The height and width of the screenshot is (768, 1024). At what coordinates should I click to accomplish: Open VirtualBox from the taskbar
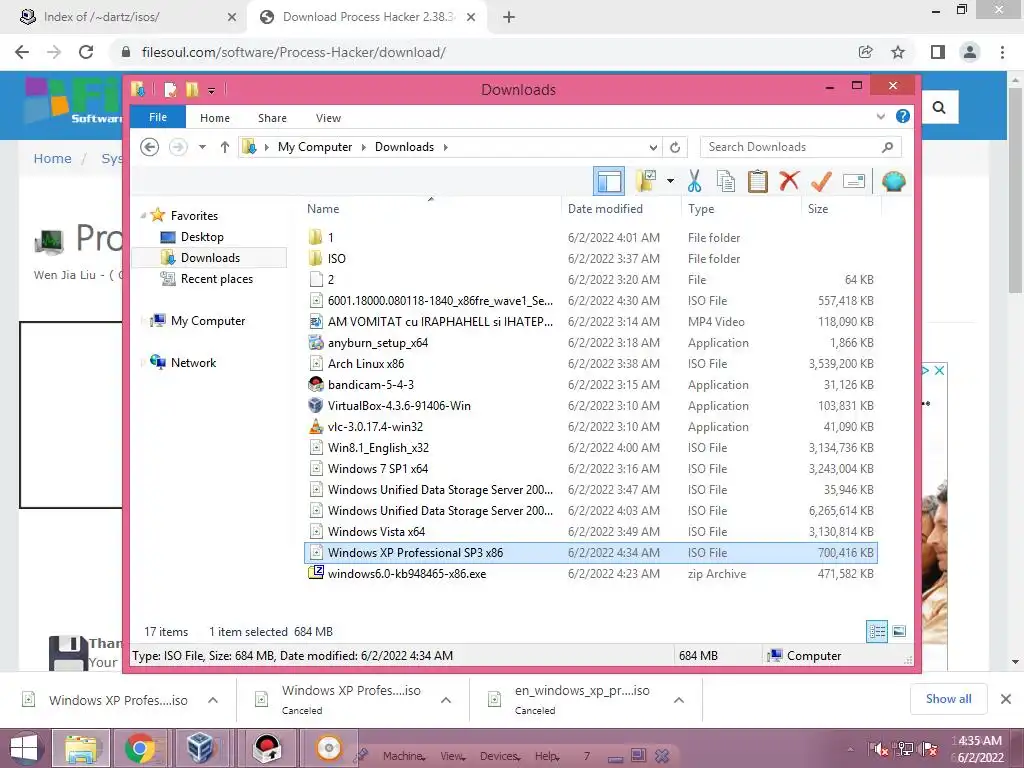(200, 748)
